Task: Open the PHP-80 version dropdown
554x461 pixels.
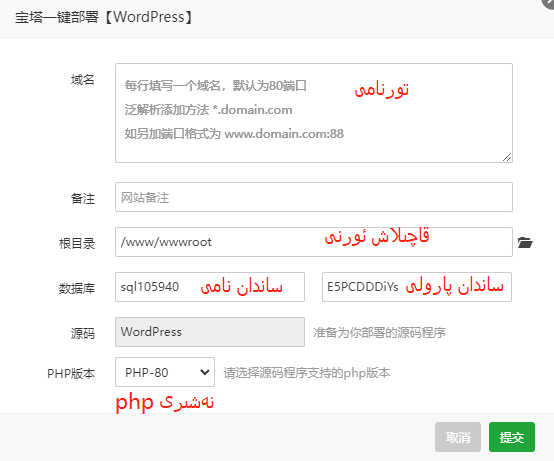Action: [x=165, y=372]
